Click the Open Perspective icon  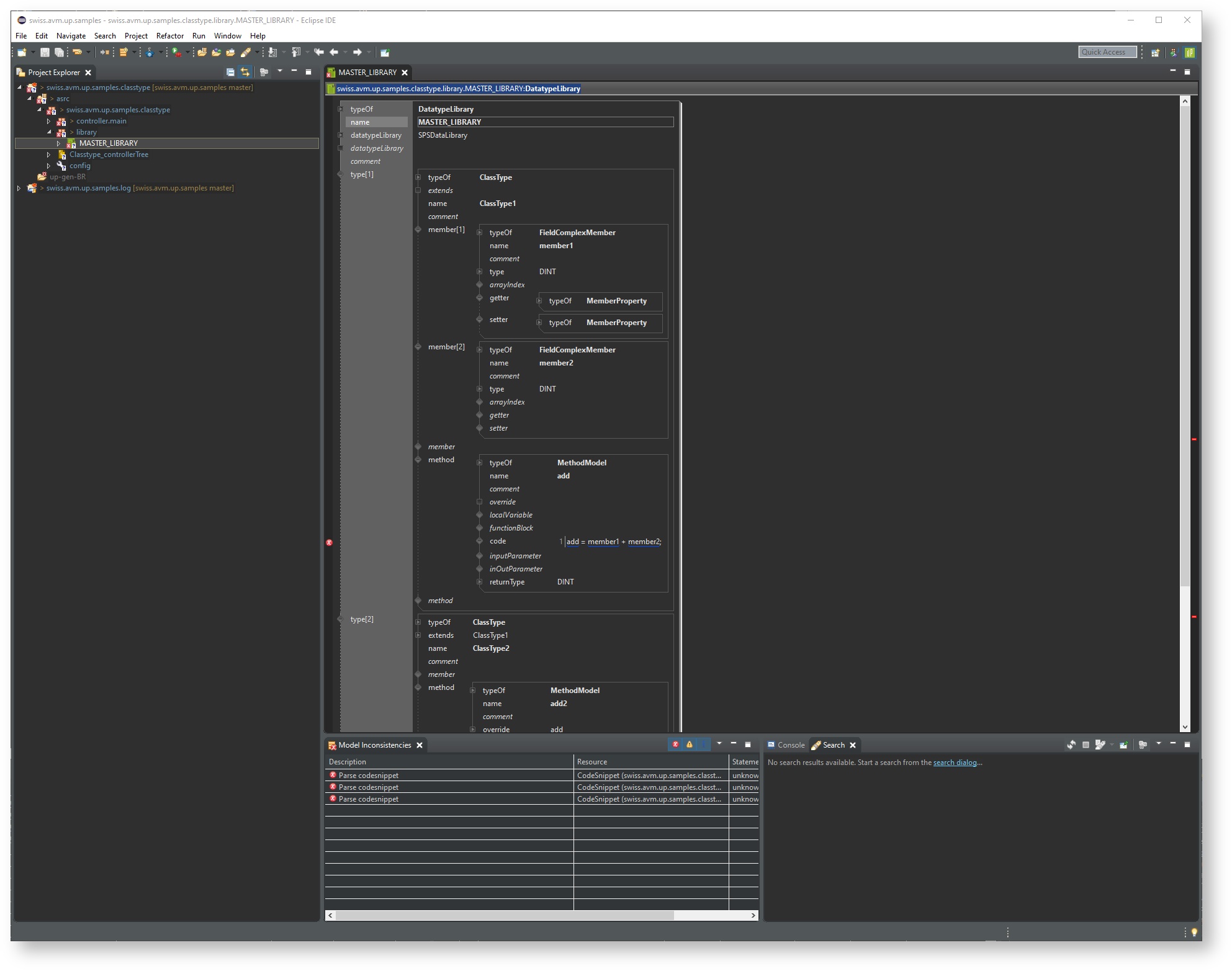pos(1155,53)
